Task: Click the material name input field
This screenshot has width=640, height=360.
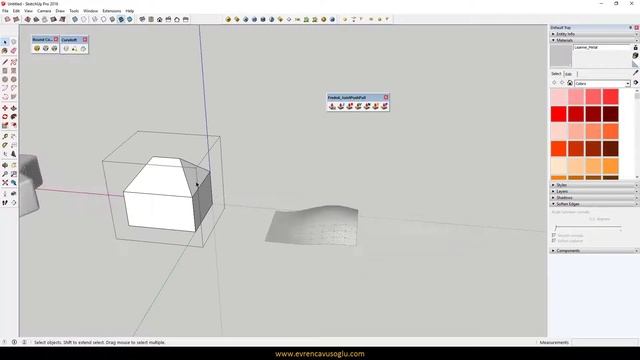Action: point(602,47)
